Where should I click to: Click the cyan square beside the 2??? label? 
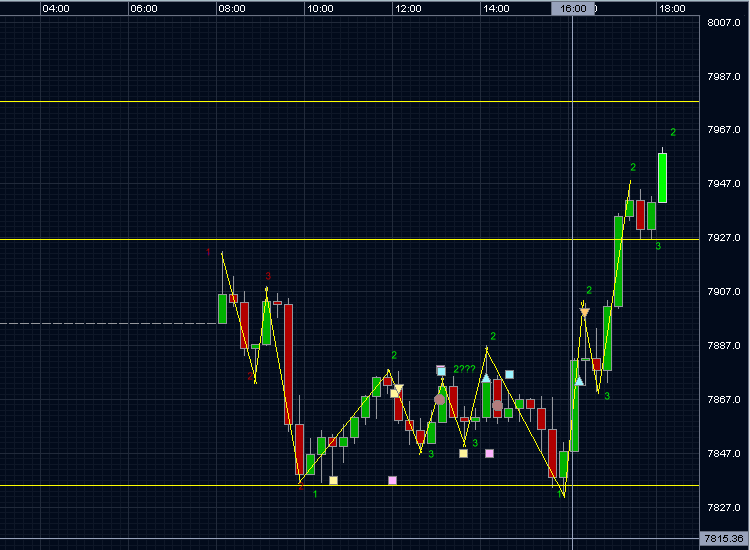tap(441, 371)
